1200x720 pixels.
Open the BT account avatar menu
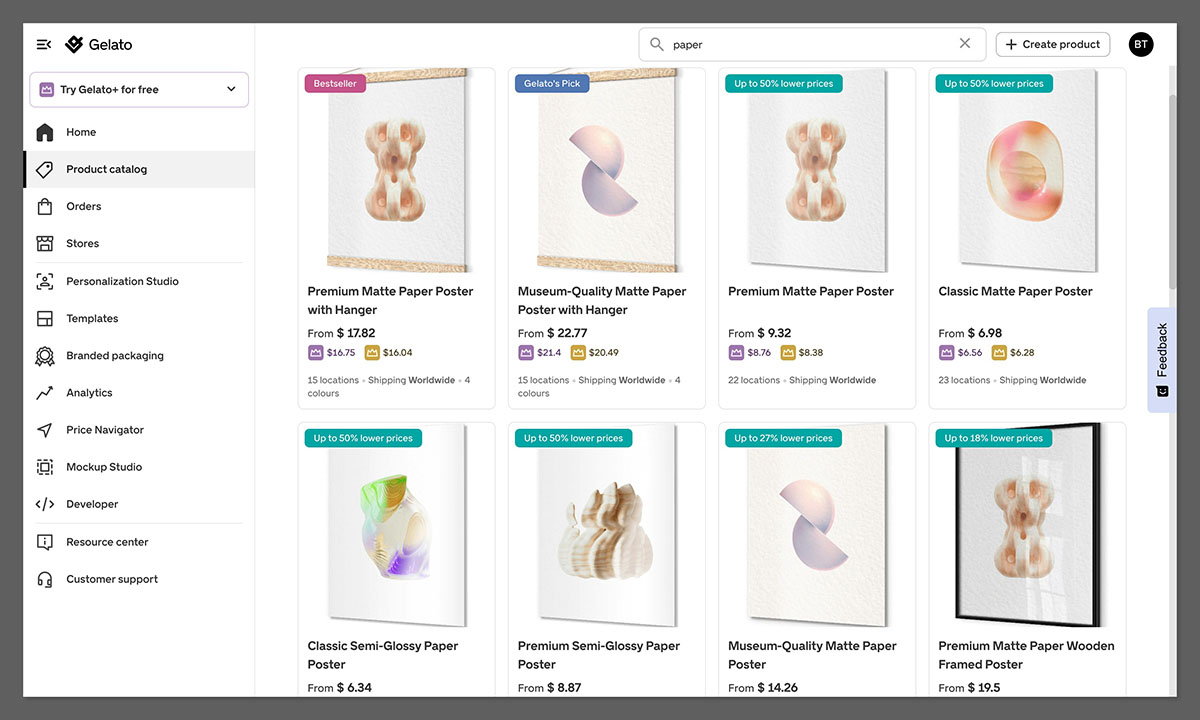1140,44
